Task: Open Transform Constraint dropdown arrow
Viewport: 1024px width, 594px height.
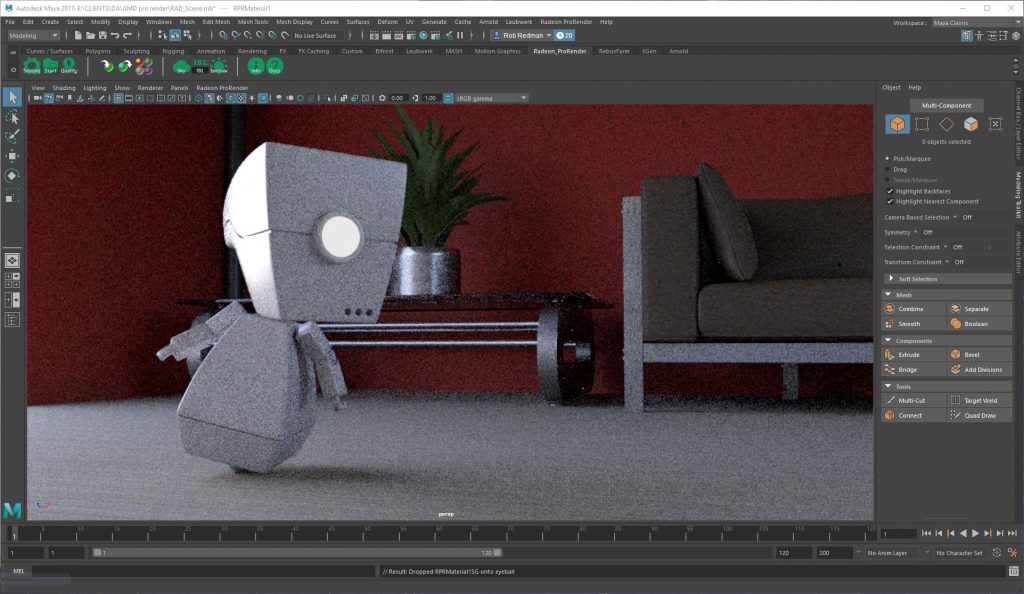Action: (947, 262)
